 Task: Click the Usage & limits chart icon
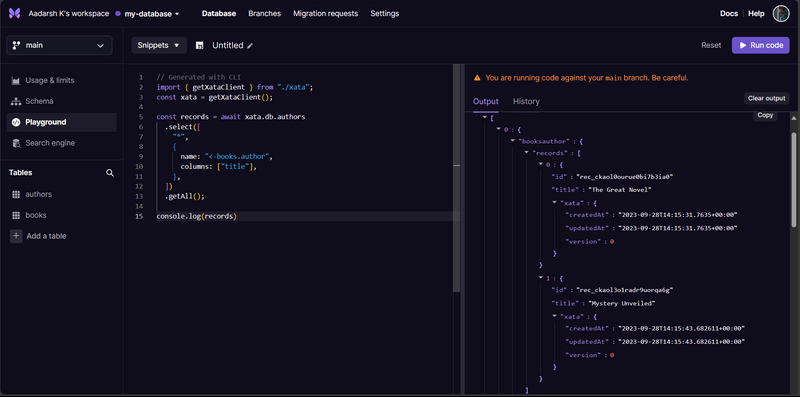(16, 81)
